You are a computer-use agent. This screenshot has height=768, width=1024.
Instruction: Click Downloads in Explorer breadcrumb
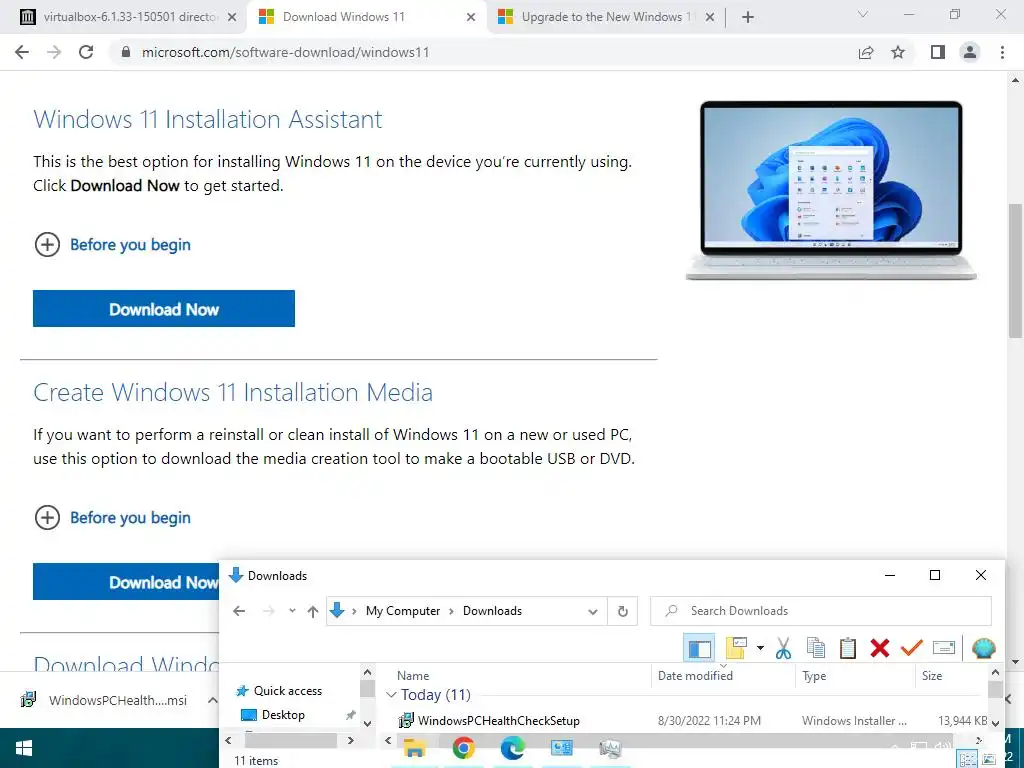(x=492, y=611)
